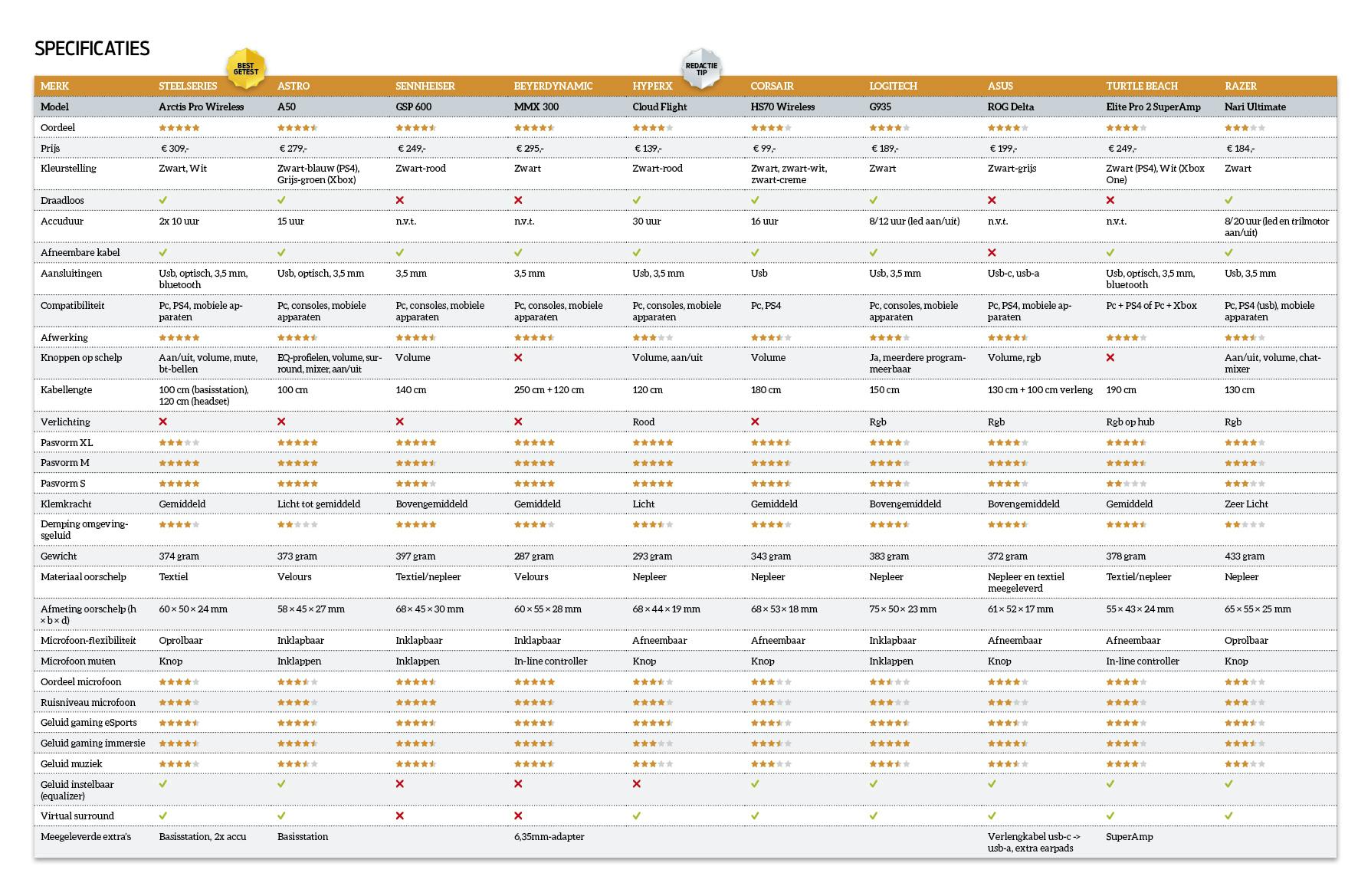Click SteelSeries' green check in the Draadloos row
1371x896 pixels.
[x=163, y=200]
